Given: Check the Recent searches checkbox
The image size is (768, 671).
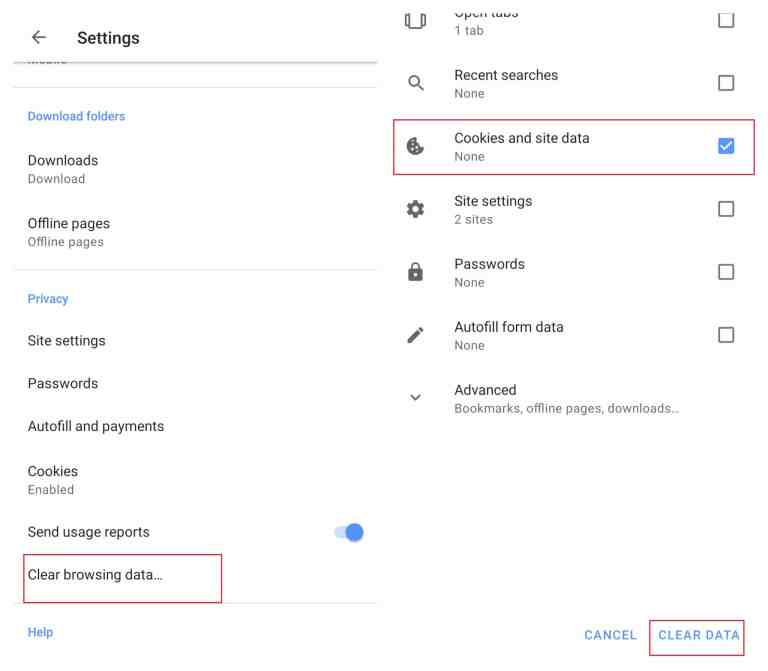Looking at the screenshot, I should pyautogui.click(x=726, y=83).
